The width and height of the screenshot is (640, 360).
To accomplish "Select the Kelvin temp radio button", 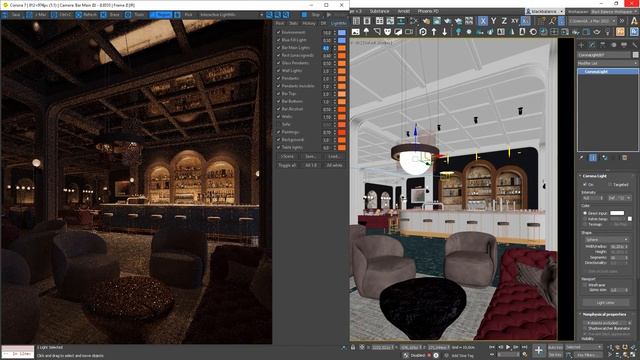I will click(585, 219).
